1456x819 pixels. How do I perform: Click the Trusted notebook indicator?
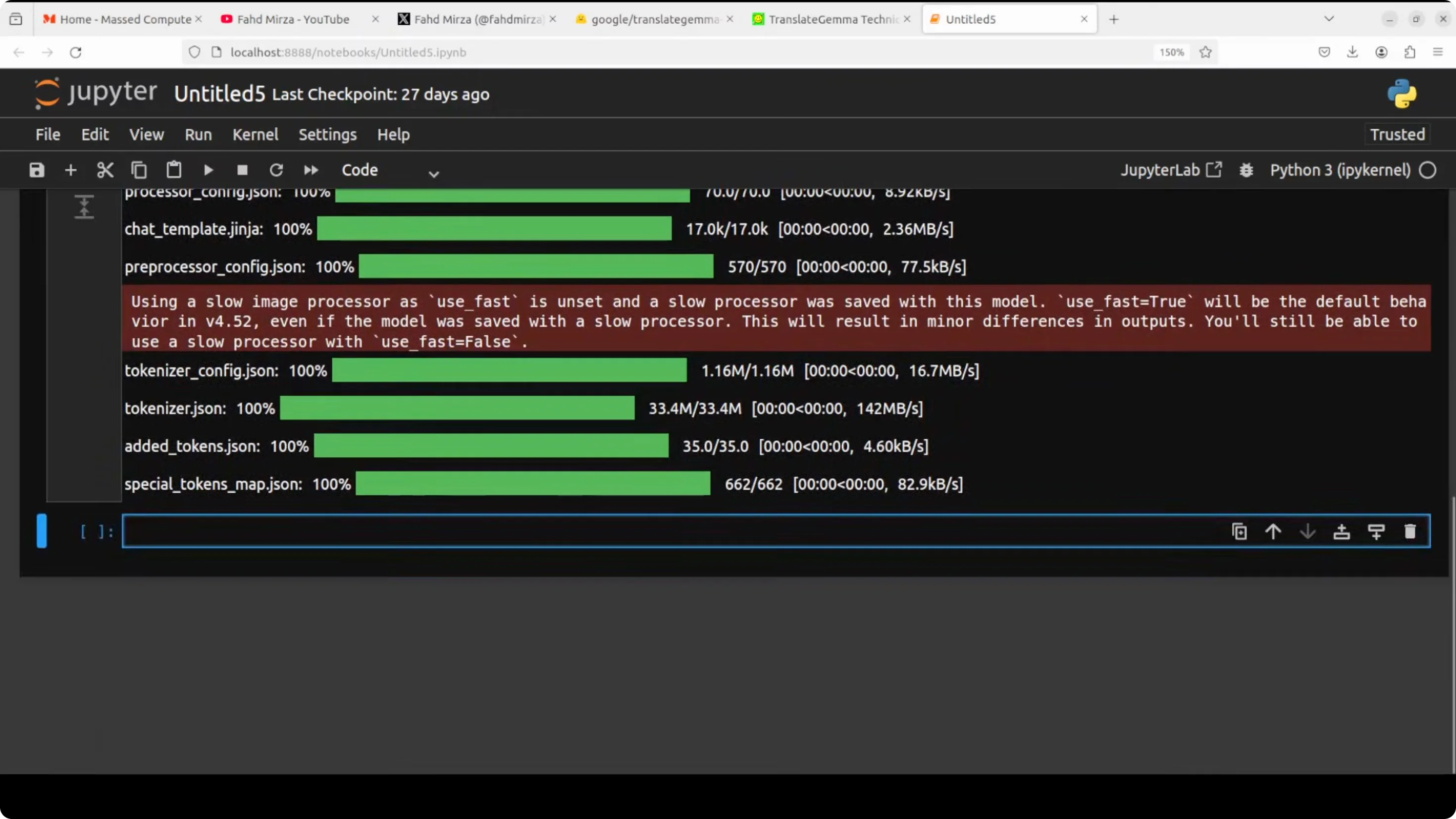1397,135
